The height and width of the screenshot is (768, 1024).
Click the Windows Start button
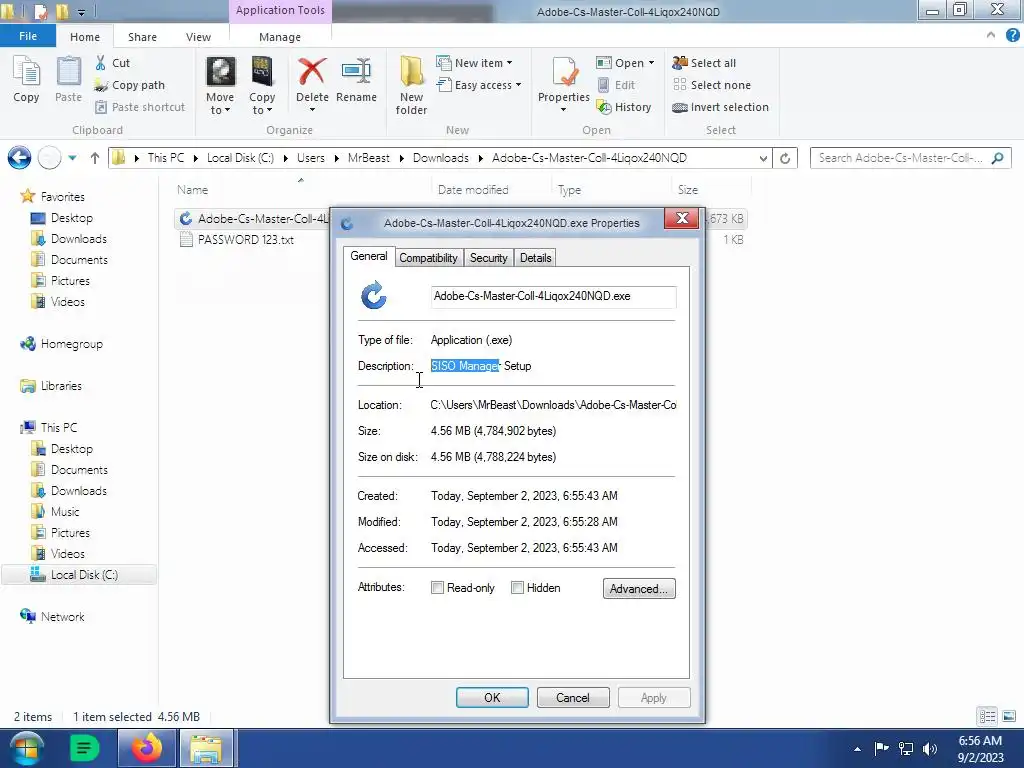(x=26, y=748)
